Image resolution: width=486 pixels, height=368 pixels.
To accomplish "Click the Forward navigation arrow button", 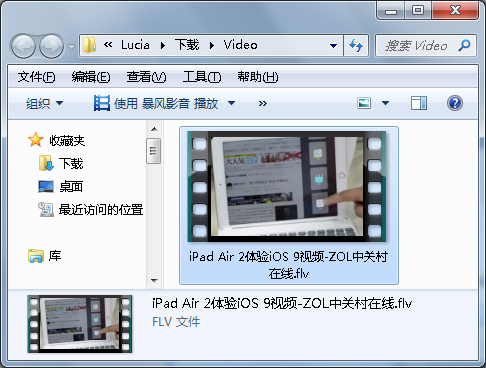I will [x=51, y=46].
